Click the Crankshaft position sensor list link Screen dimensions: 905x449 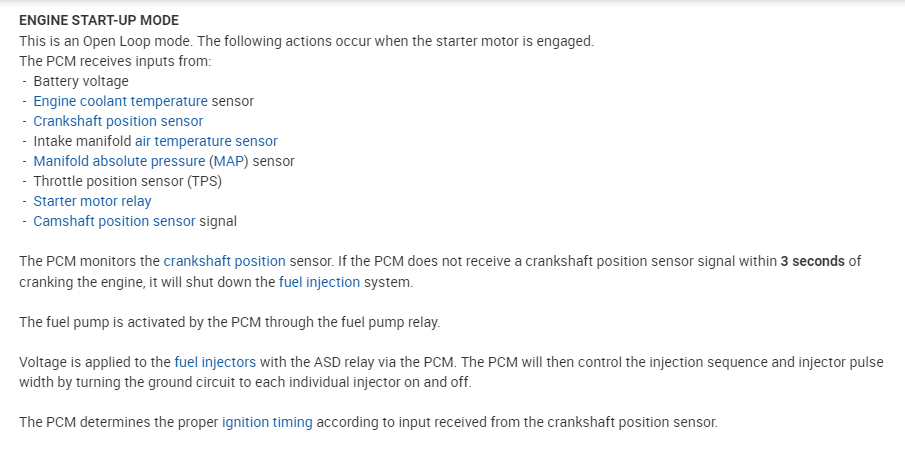point(118,121)
